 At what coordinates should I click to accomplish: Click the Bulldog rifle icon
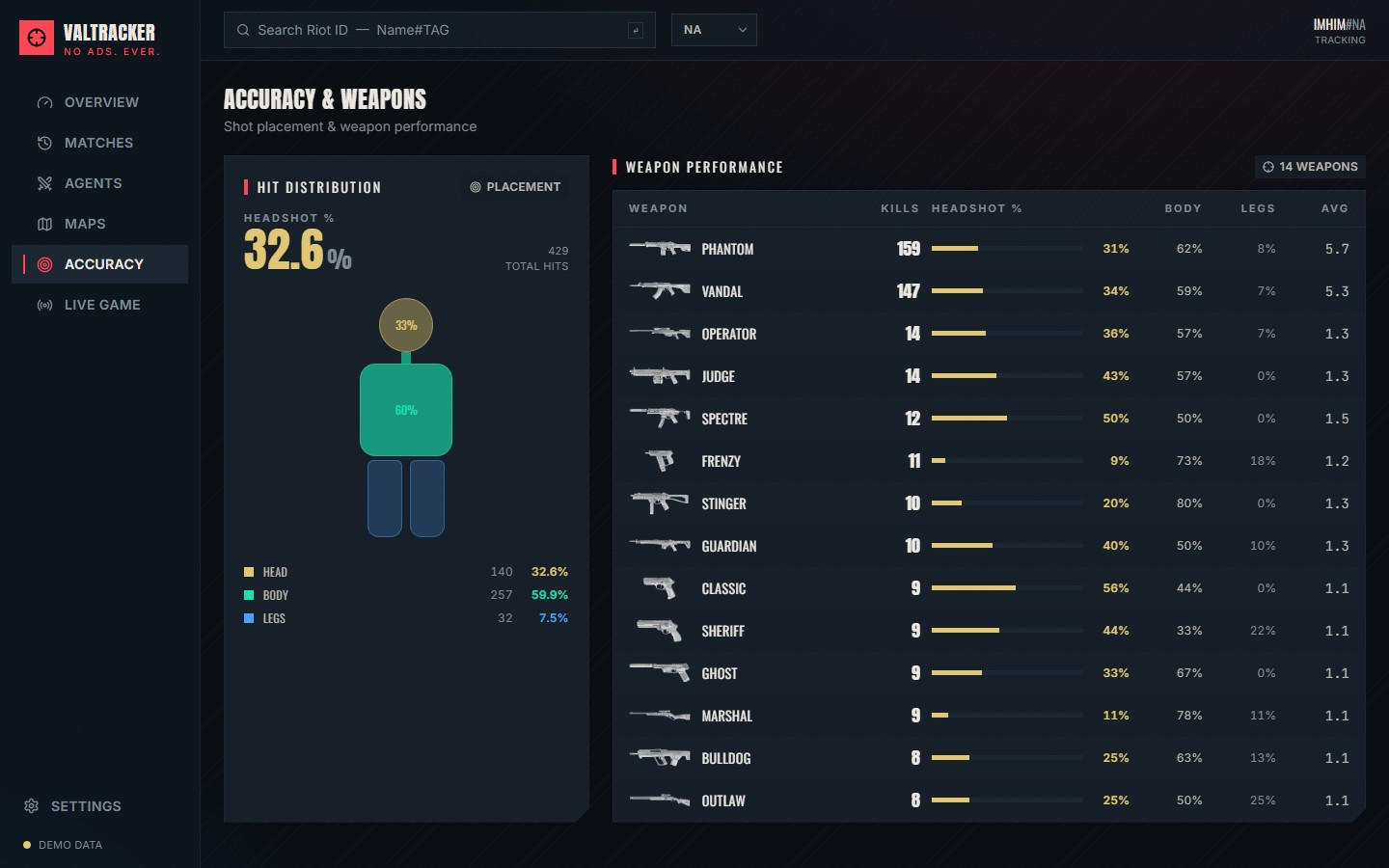(660, 757)
